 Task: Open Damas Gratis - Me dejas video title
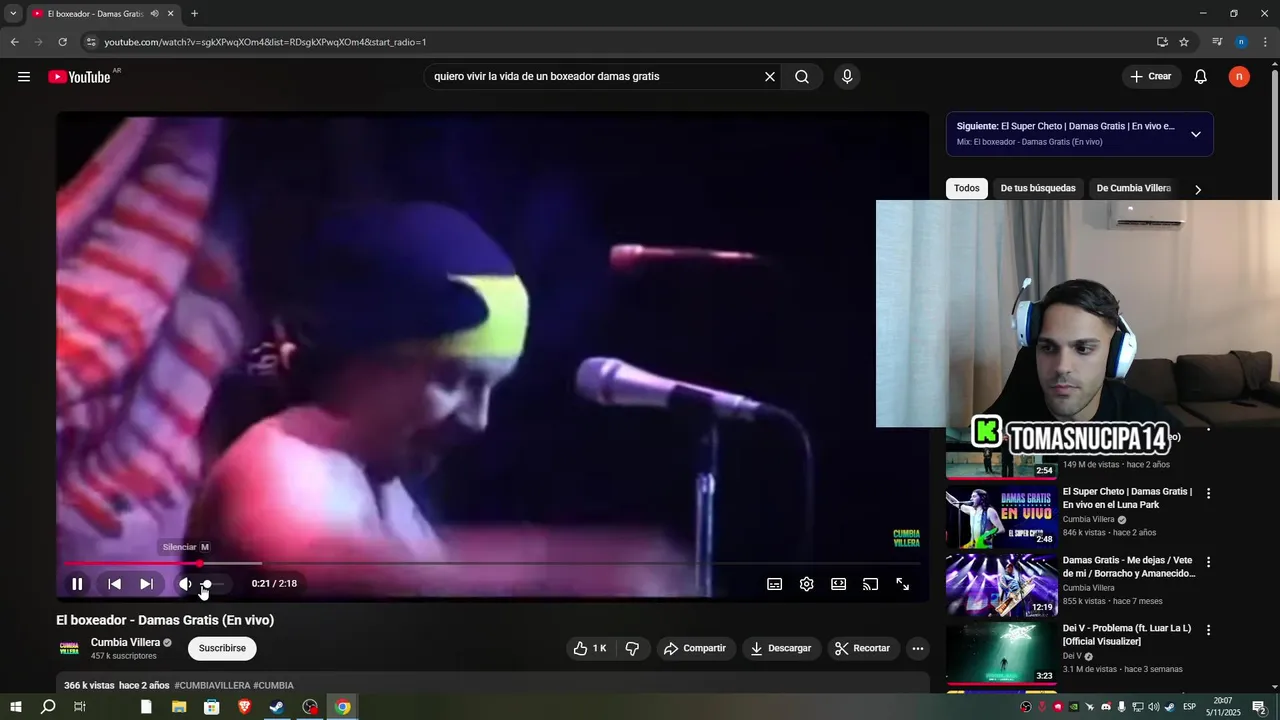(1129, 567)
